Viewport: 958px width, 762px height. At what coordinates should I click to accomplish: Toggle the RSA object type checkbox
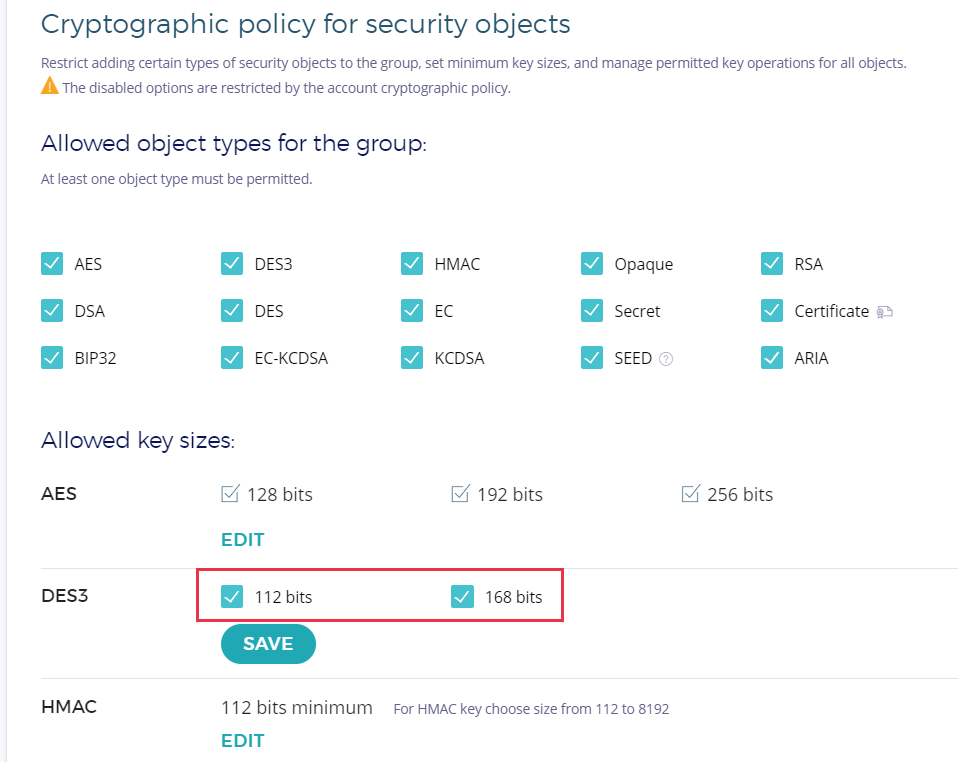[772, 264]
